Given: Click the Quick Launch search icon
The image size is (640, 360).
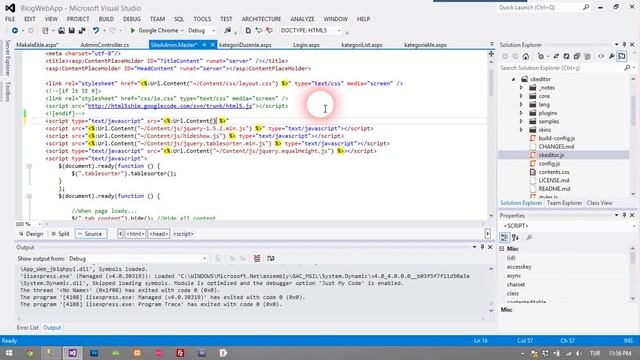Looking at the screenshot, I should coord(586,7).
